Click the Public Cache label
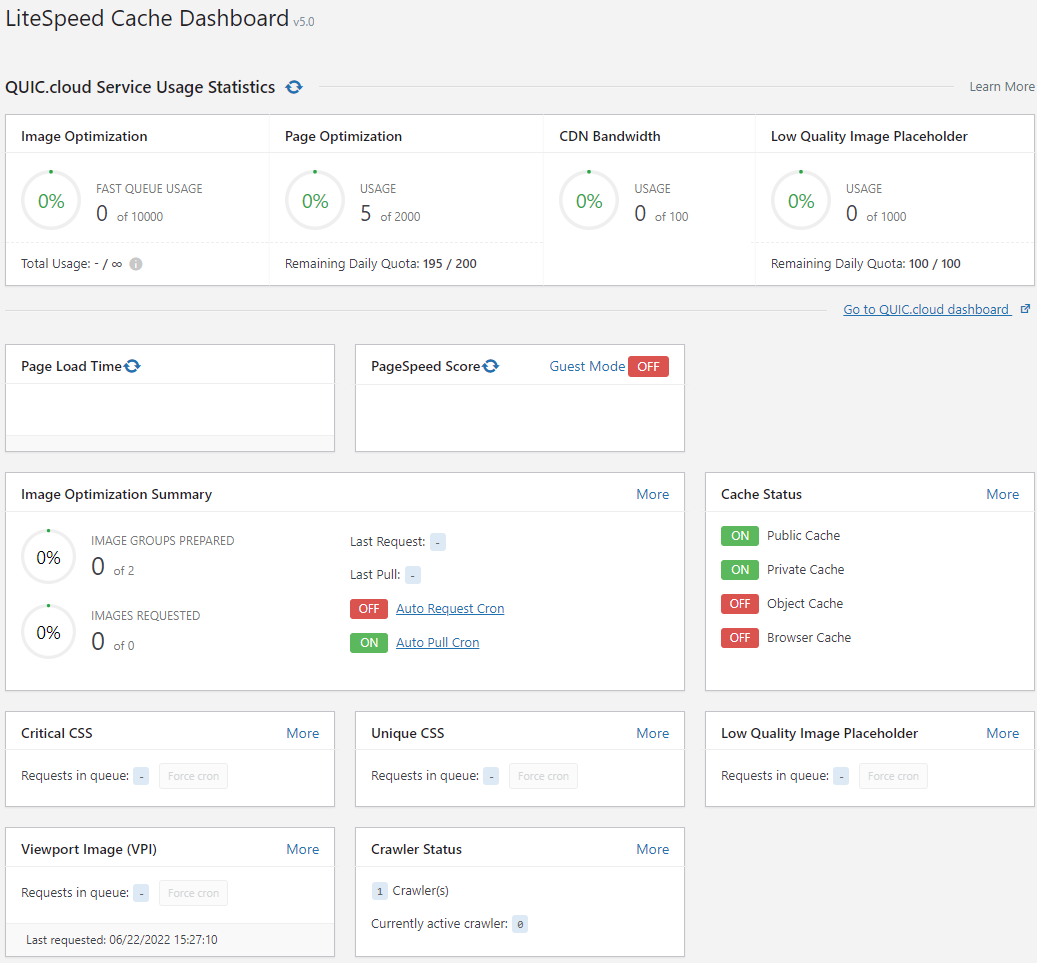Viewport: 1037px width, 963px height. click(803, 536)
